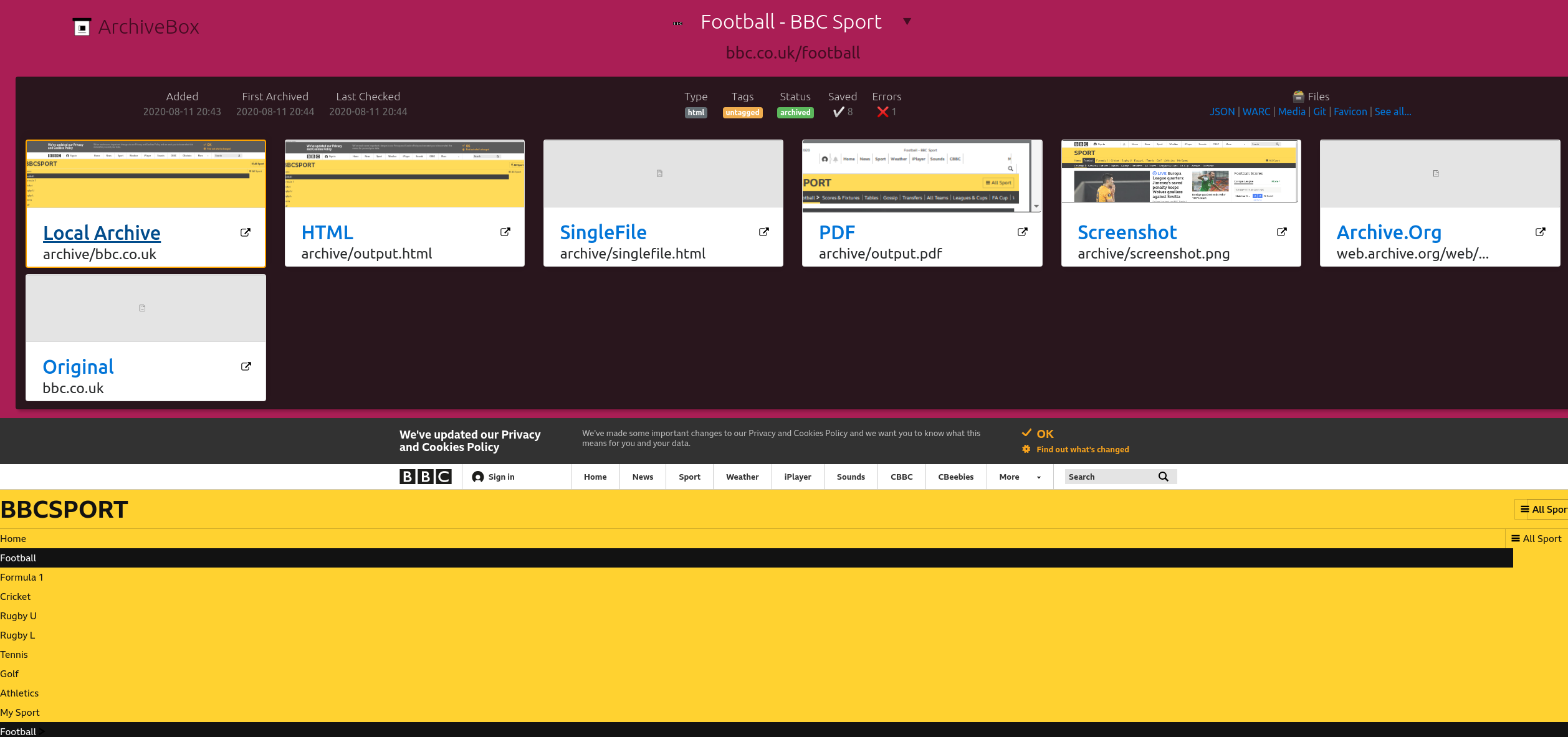Open the iPlayer navigation item

797,477
